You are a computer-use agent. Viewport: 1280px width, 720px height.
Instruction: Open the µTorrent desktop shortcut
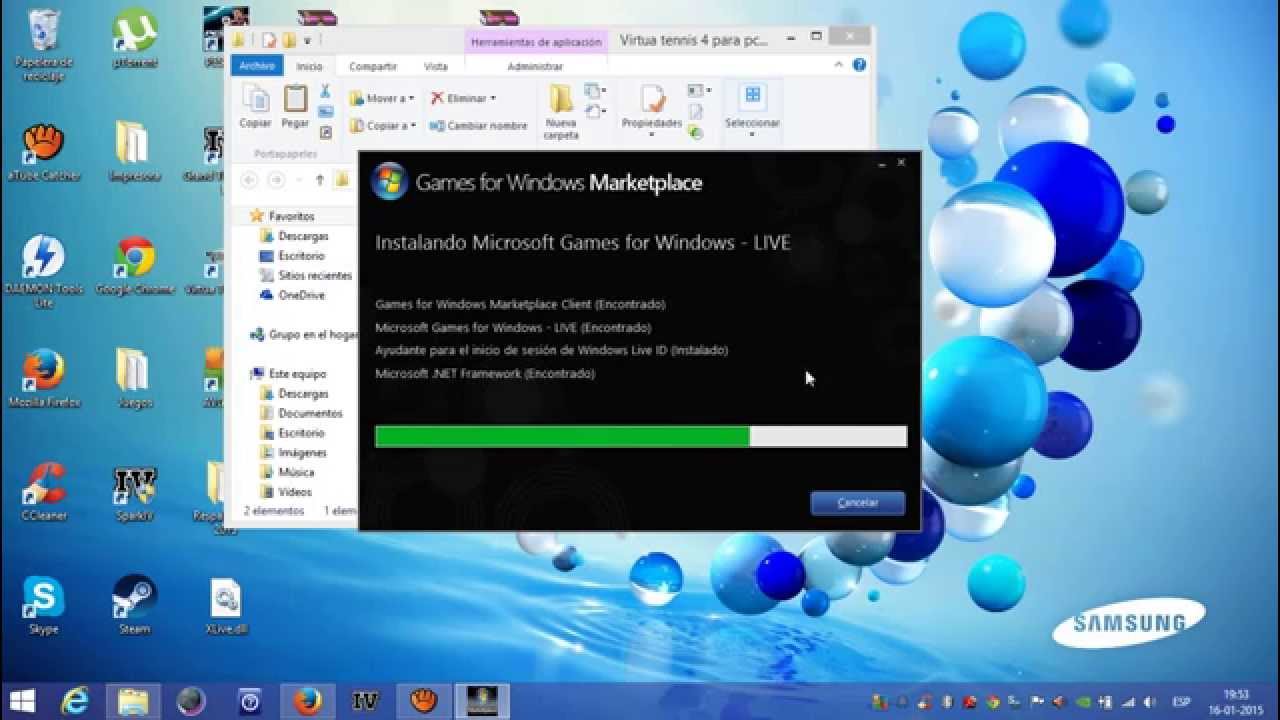135,40
